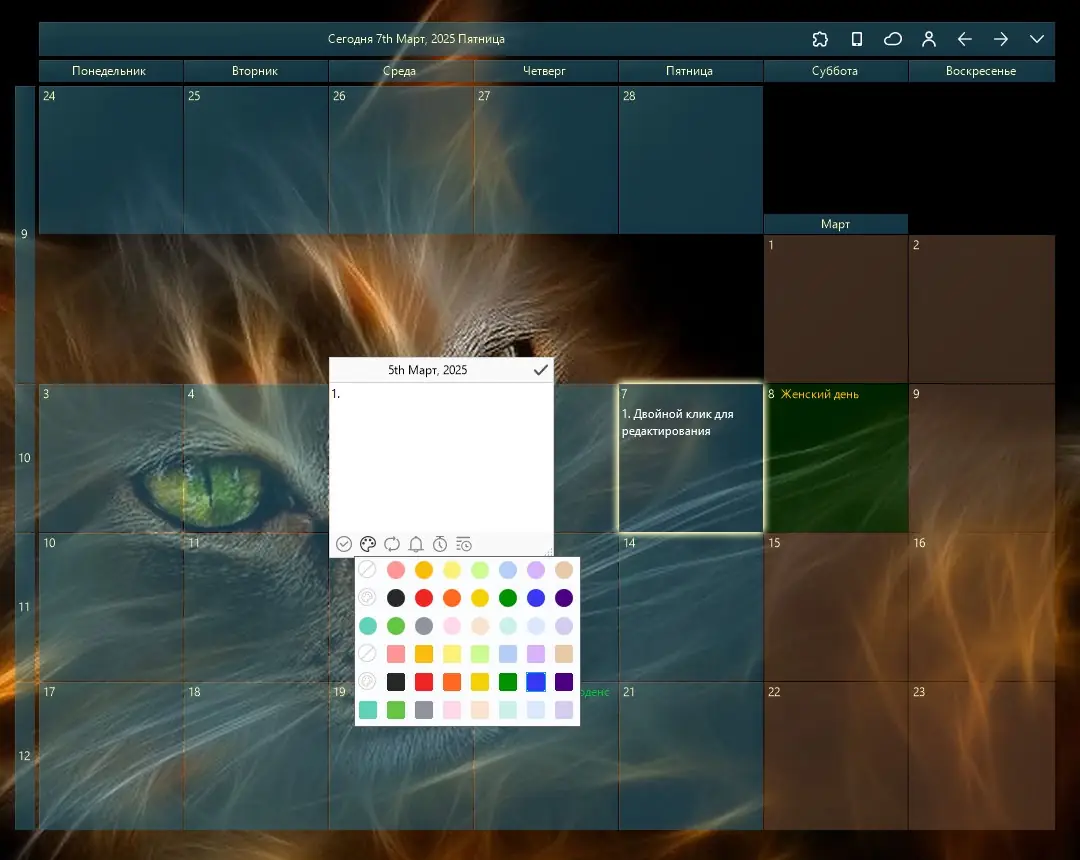The width and height of the screenshot is (1080, 860).
Task: Click the mobile device icon in header
Action: 857,39
